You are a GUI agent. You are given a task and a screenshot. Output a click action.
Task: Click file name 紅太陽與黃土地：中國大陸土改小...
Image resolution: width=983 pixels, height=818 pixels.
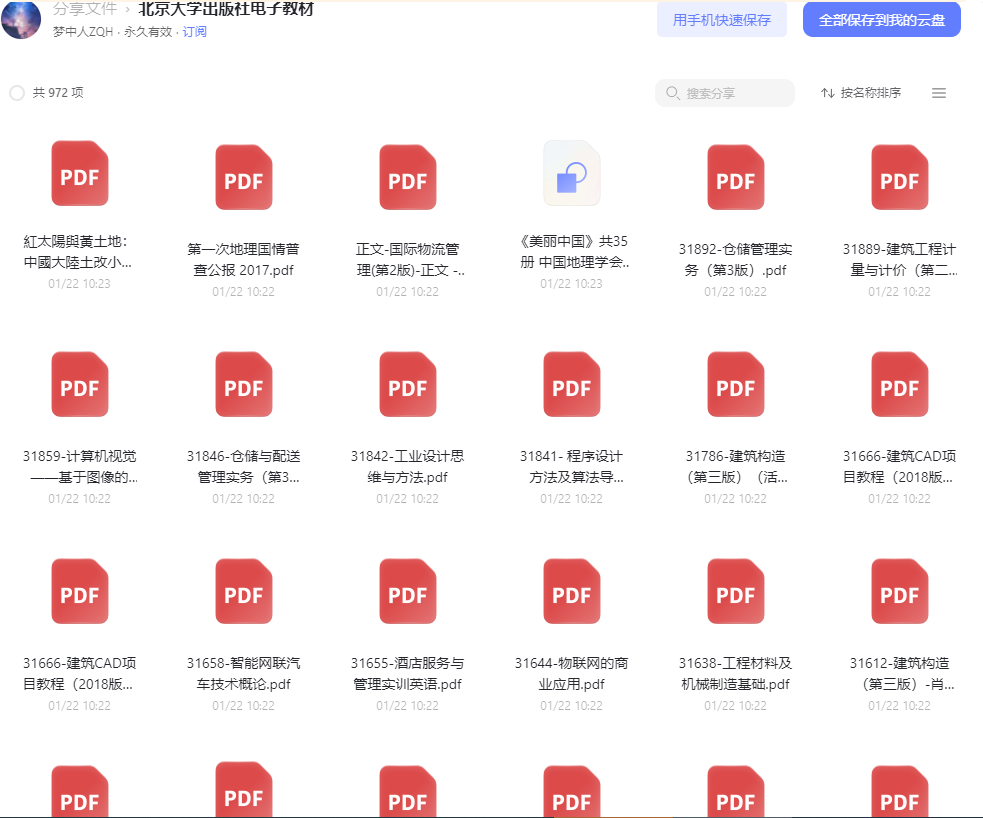pyautogui.click(x=78, y=251)
